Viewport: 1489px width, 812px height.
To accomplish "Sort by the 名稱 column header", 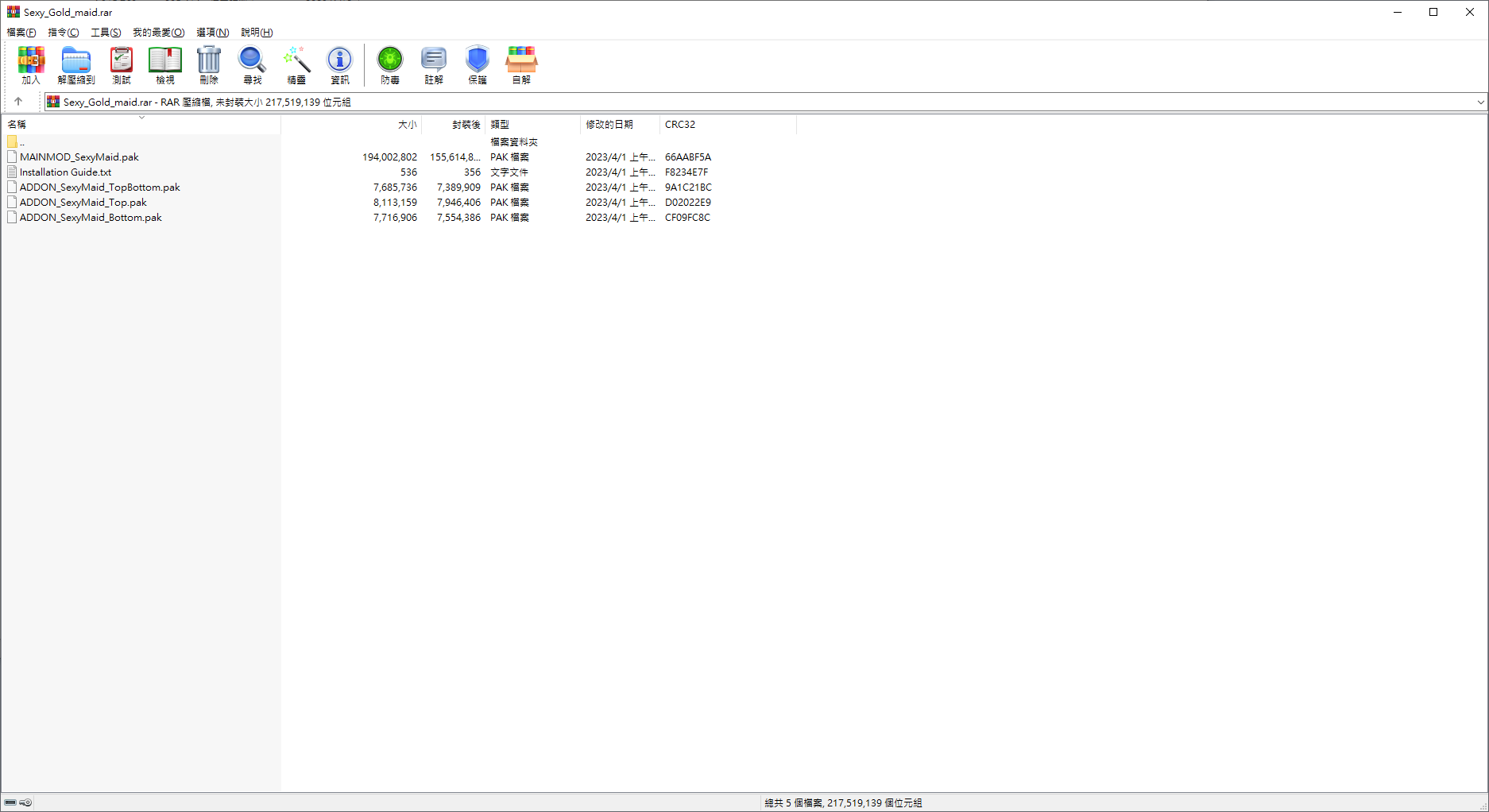I will pos(17,125).
